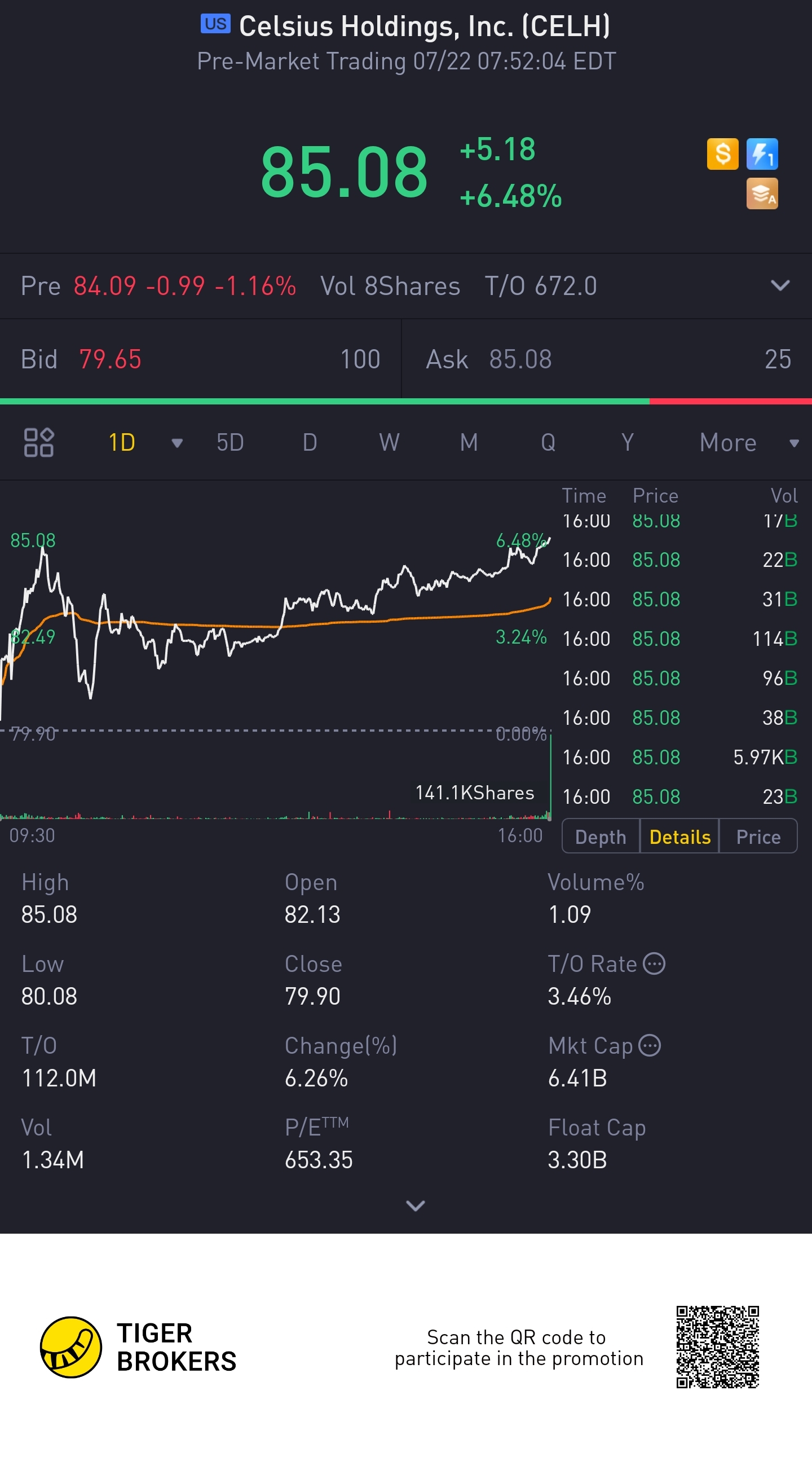812x1461 pixels.
Task: Tap the trade row with volume 114
Action: 680,639
